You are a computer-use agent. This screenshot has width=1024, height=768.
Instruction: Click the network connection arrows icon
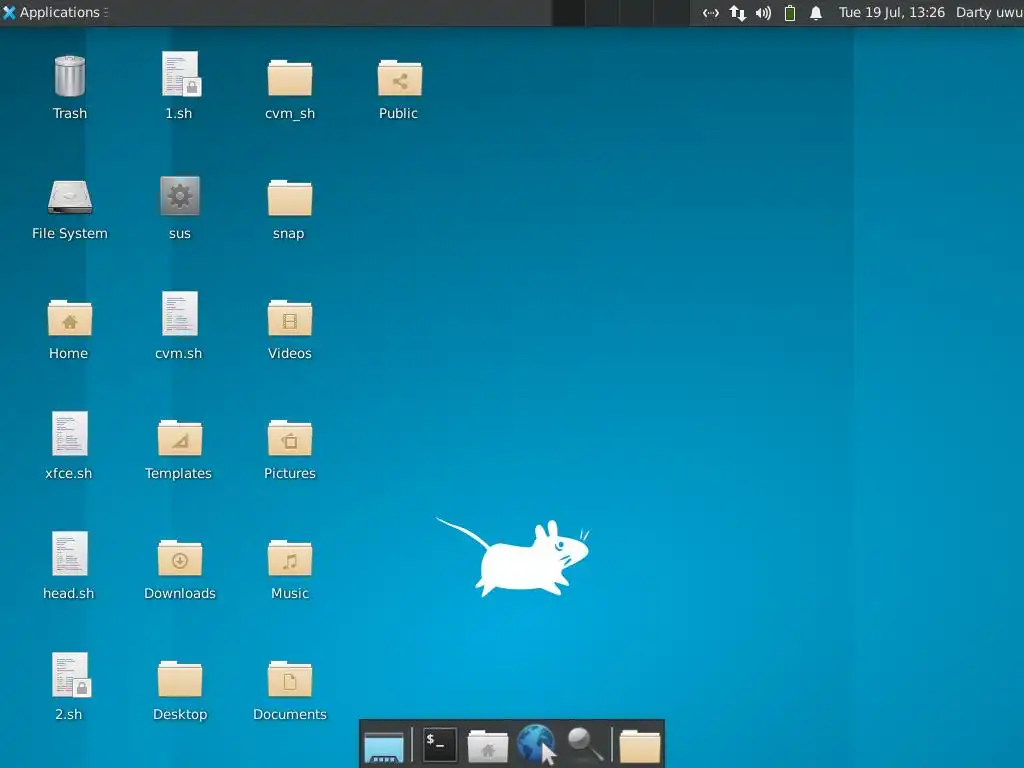click(737, 13)
